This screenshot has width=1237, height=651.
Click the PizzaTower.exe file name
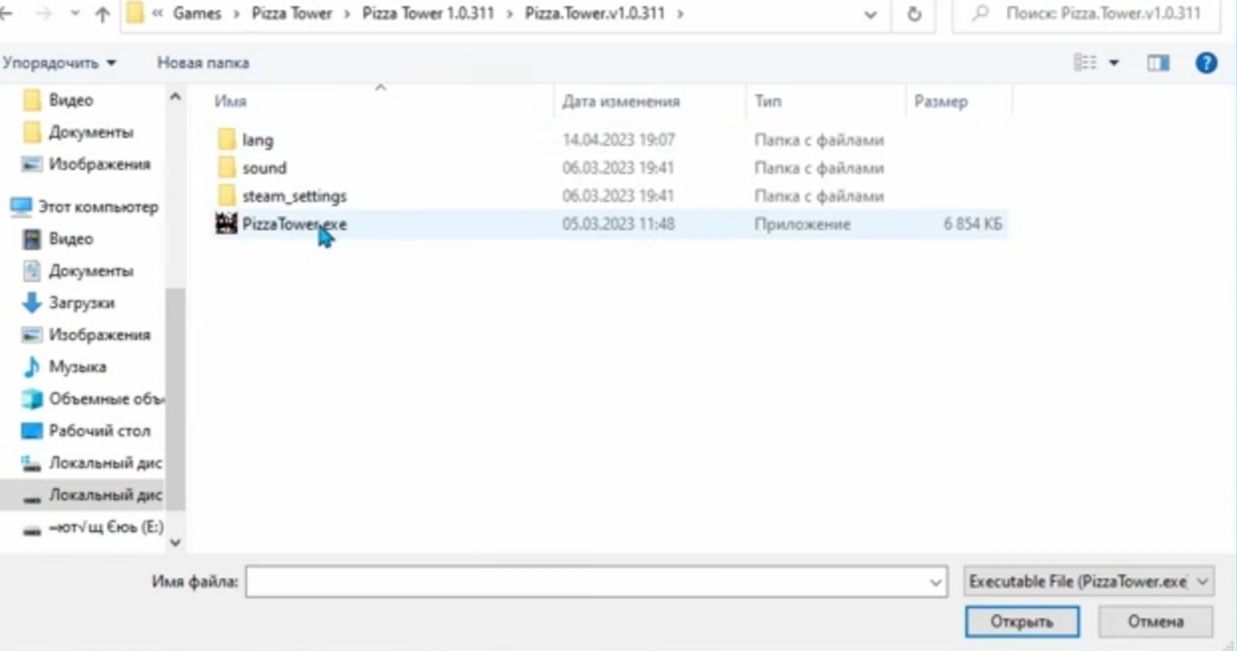click(294, 224)
